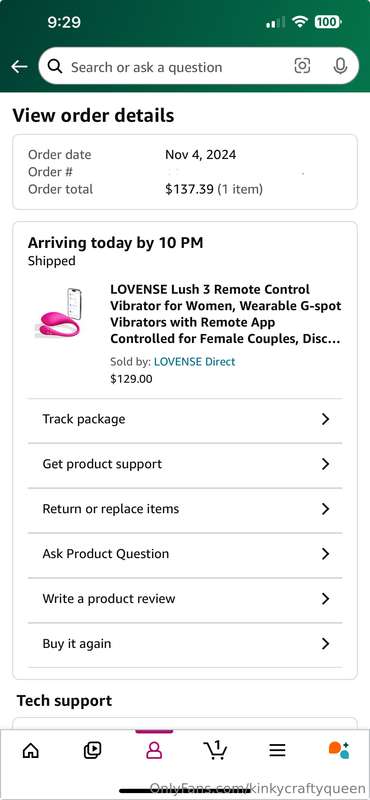
Task: Open the hamburger menu icon
Action: [277, 749]
